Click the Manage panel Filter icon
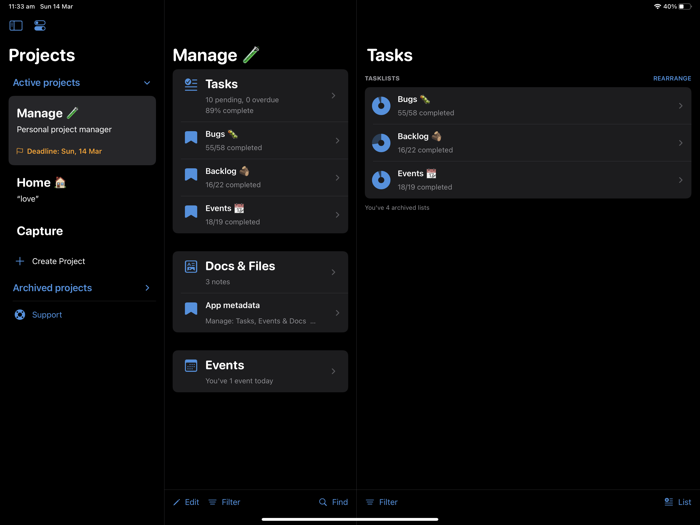This screenshot has width=700, height=525. coord(212,502)
